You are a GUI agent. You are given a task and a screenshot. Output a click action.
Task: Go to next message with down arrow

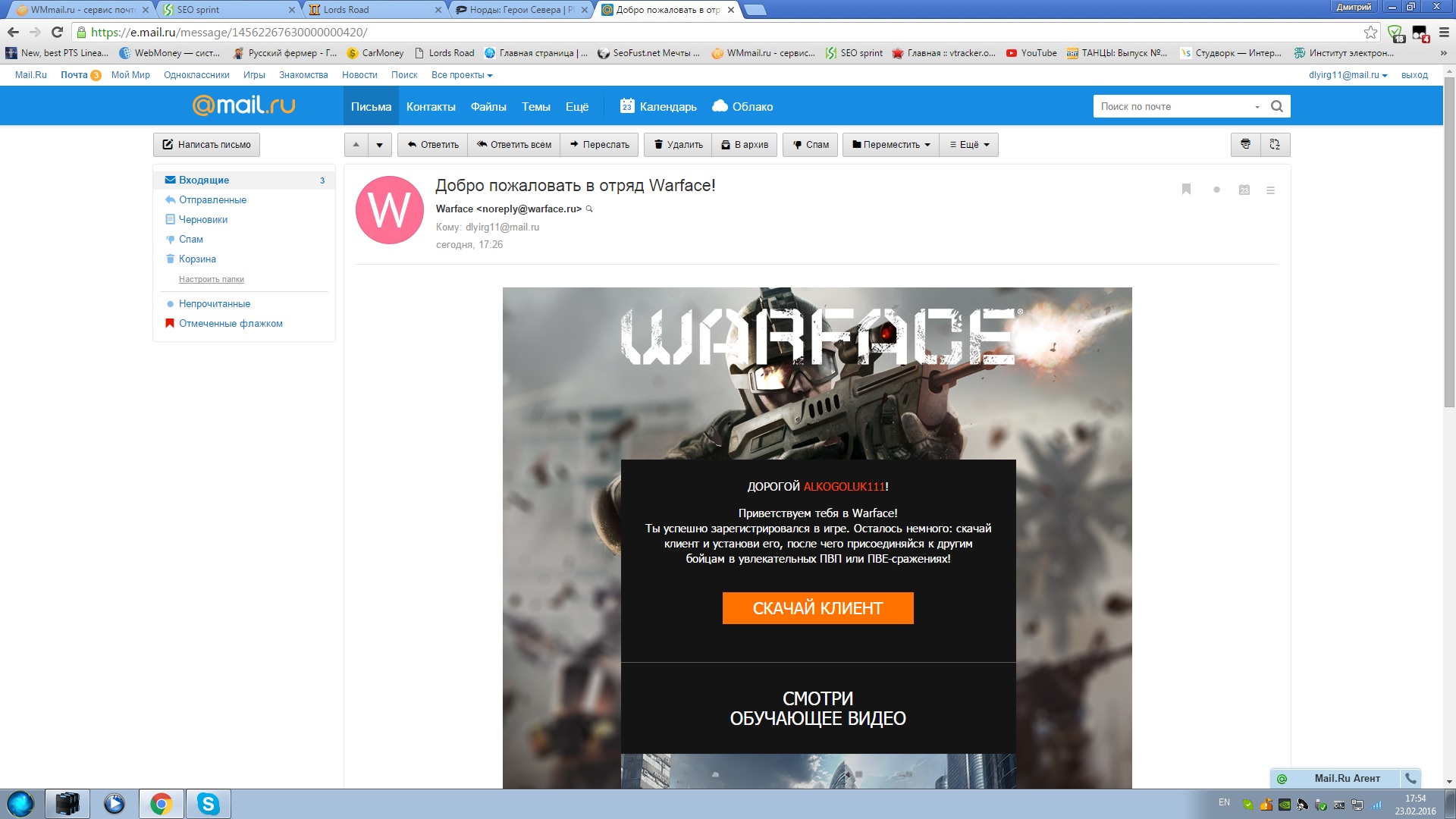[x=380, y=144]
